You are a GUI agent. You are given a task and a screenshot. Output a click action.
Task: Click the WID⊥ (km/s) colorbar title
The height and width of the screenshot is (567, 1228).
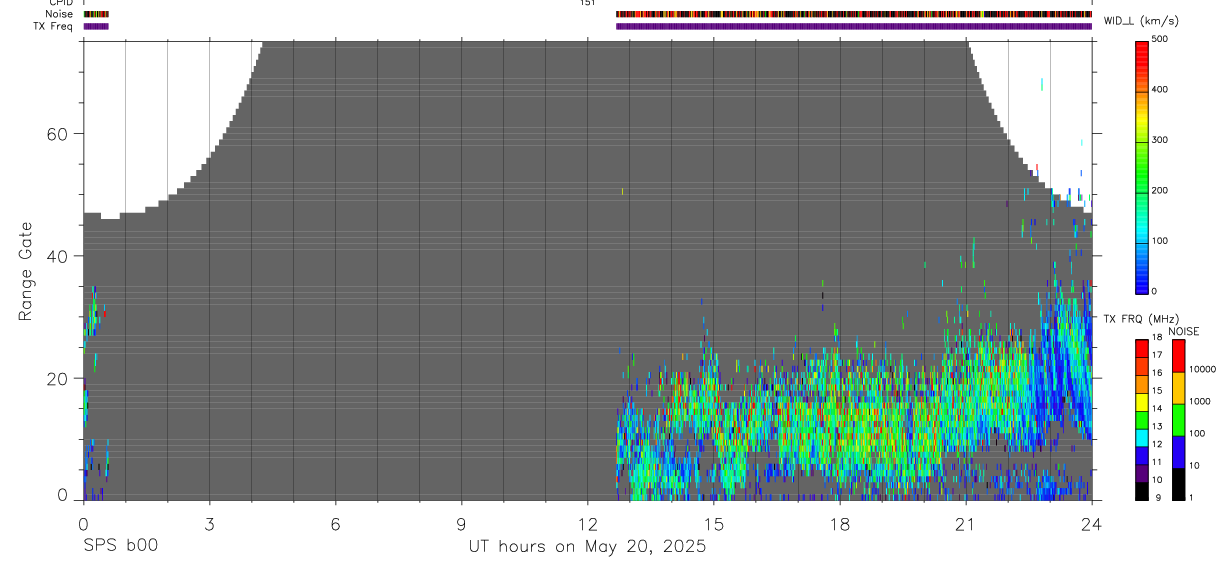point(1143,21)
